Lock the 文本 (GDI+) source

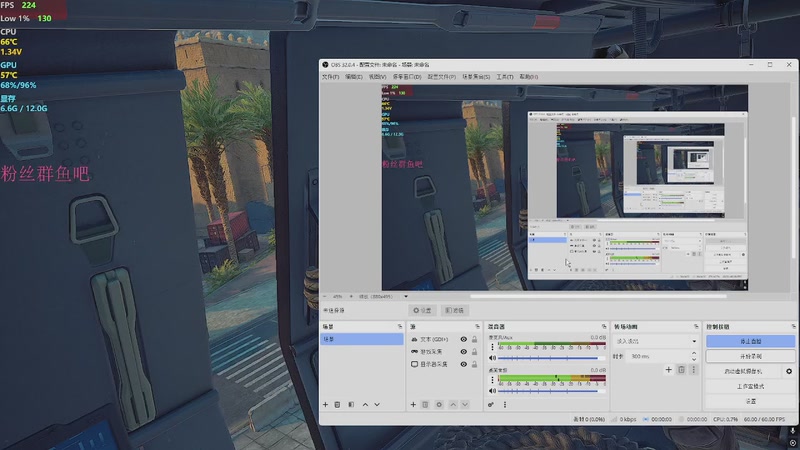point(474,339)
